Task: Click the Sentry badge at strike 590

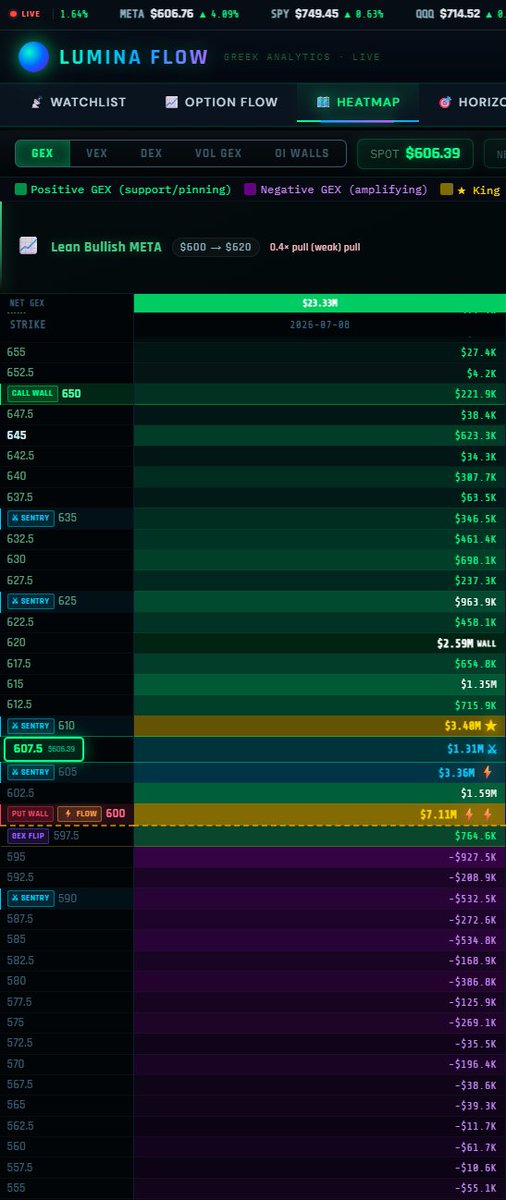Action: pos(30,898)
